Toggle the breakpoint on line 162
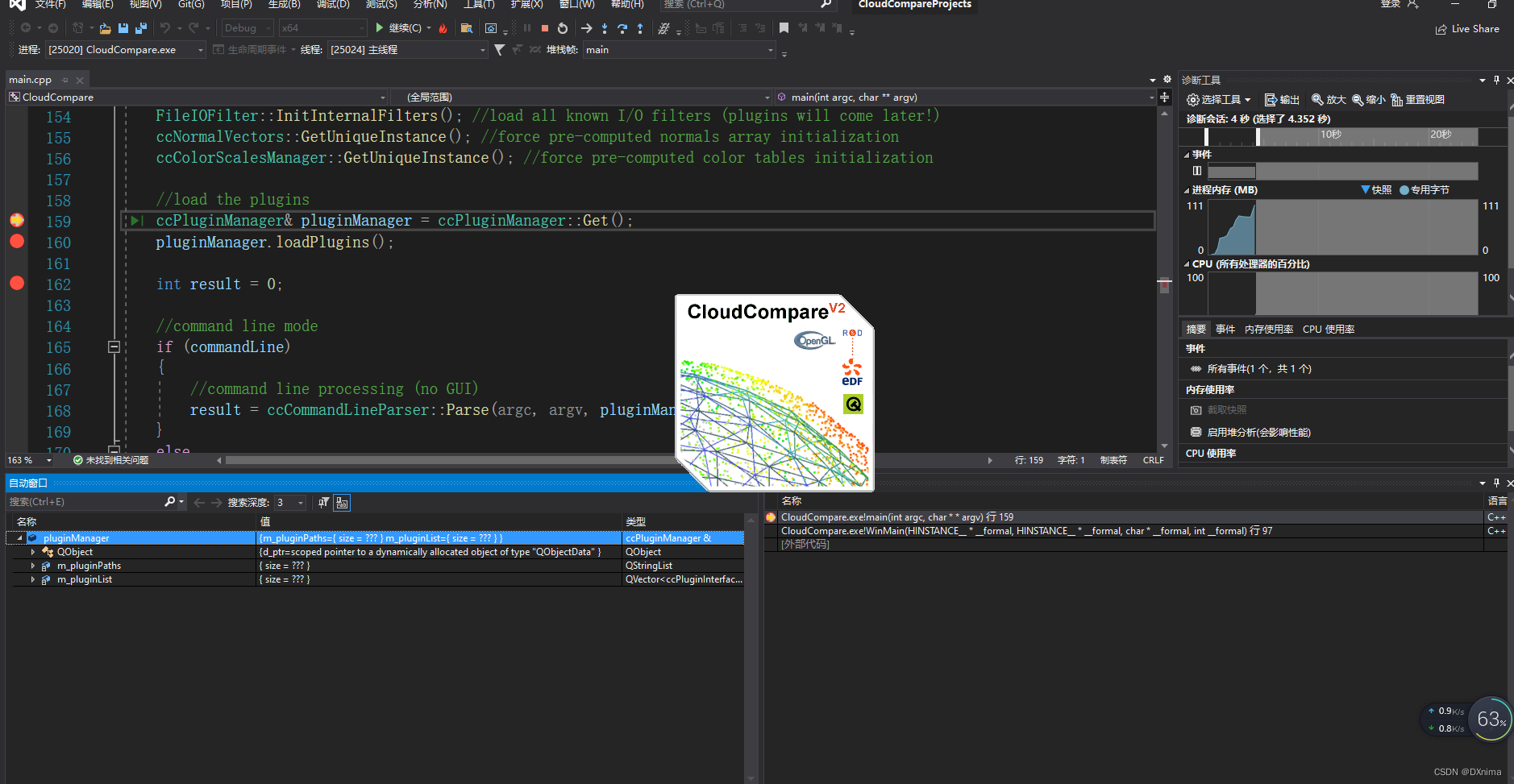Viewport: 1514px width, 784px height. point(16,284)
